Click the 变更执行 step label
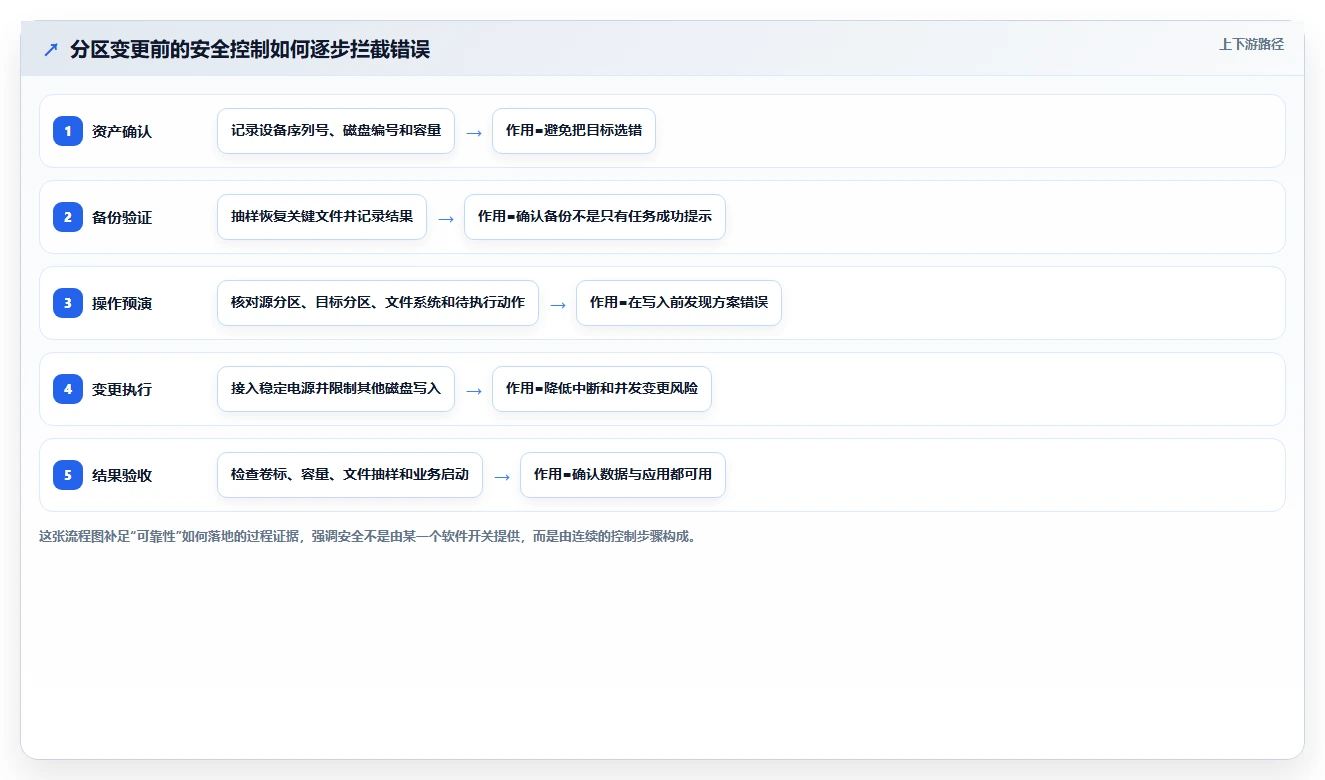Viewport: 1325px width, 780px height. click(122, 389)
